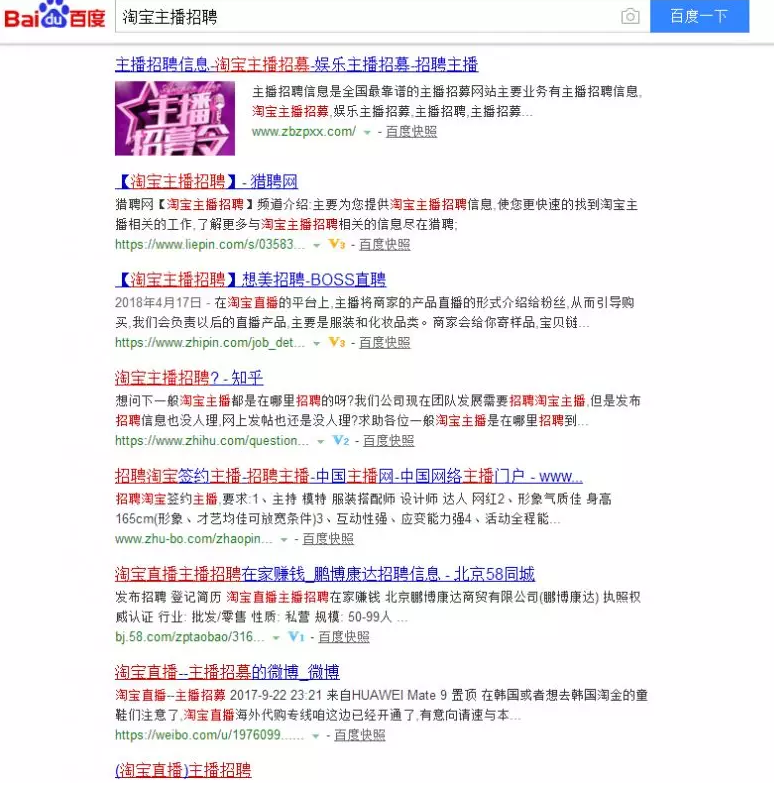Click the weibo.com/u/1976099 URL
Screen dimensions: 774x786
coord(210,736)
